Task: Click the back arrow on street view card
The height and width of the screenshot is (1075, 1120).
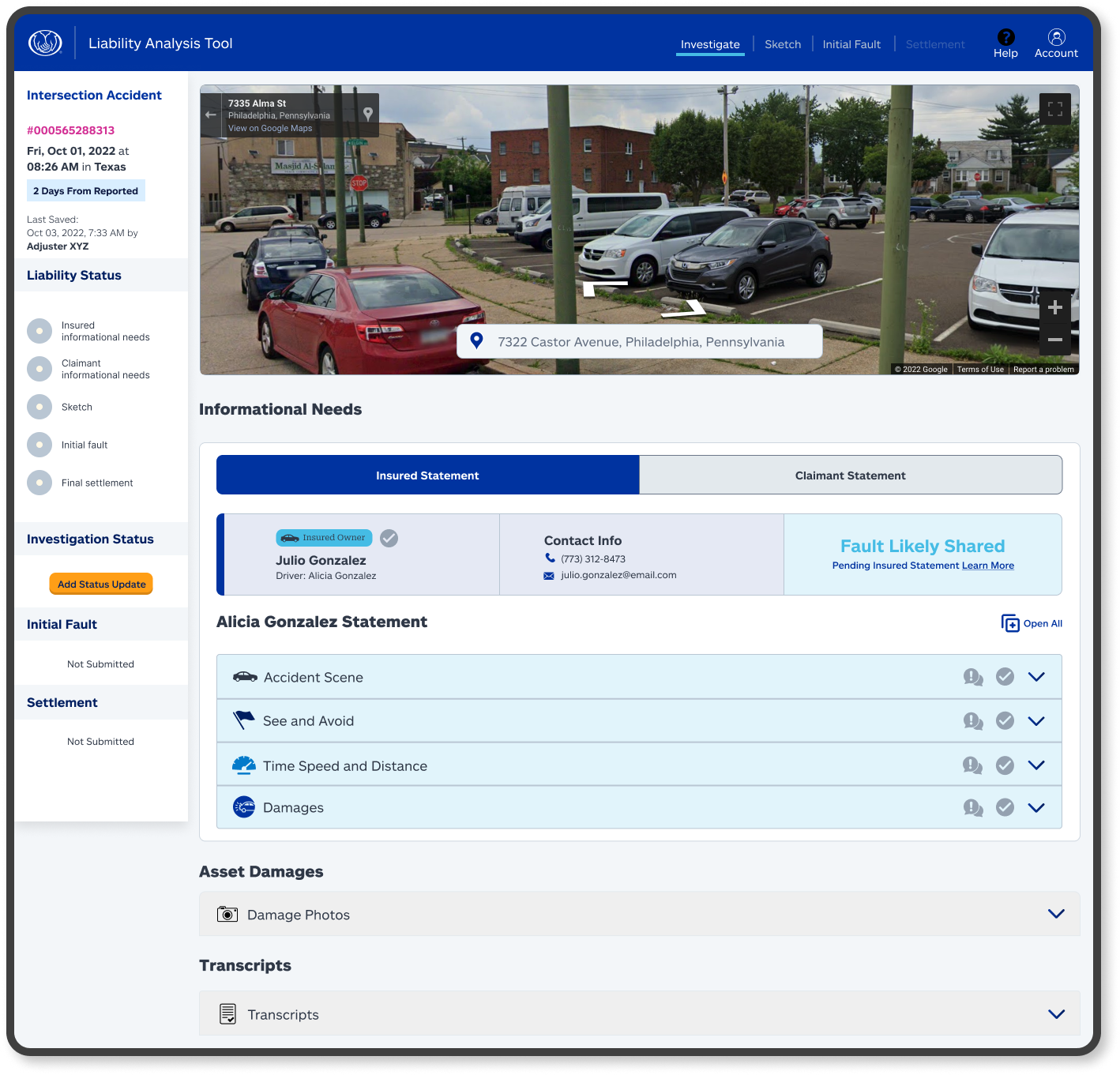Action: (x=210, y=115)
